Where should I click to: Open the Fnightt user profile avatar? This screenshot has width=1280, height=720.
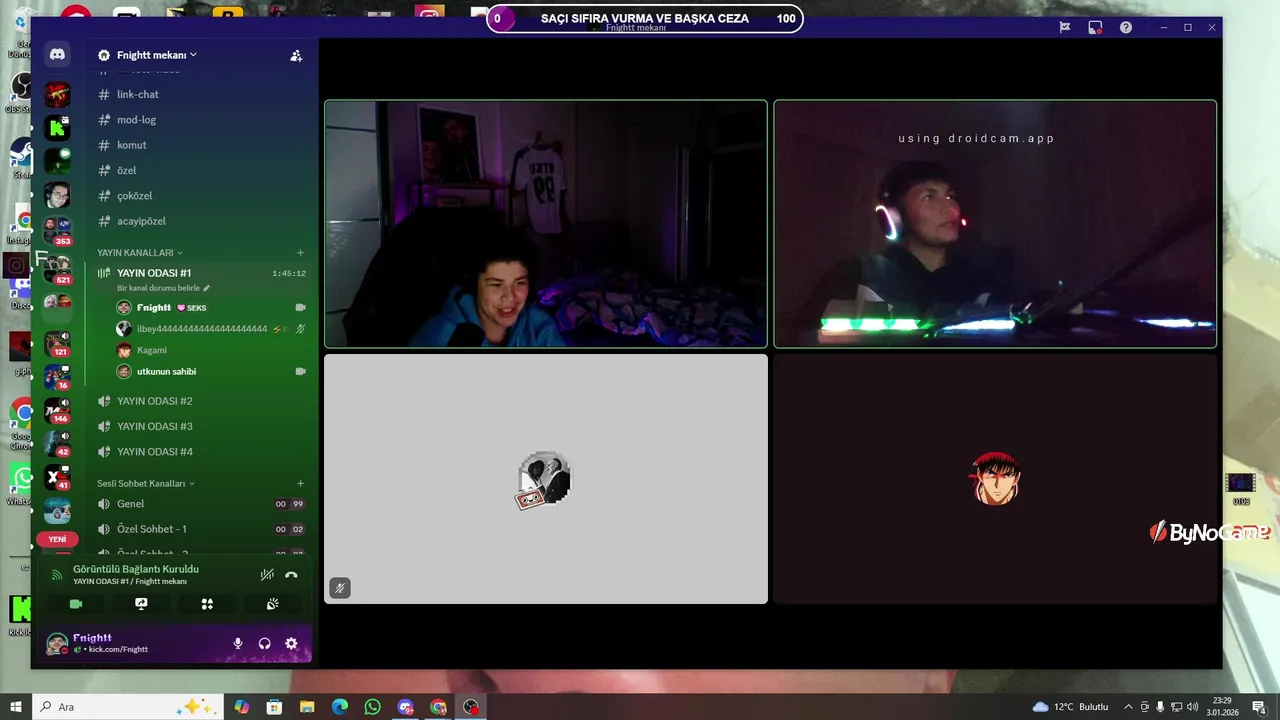tap(57, 643)
